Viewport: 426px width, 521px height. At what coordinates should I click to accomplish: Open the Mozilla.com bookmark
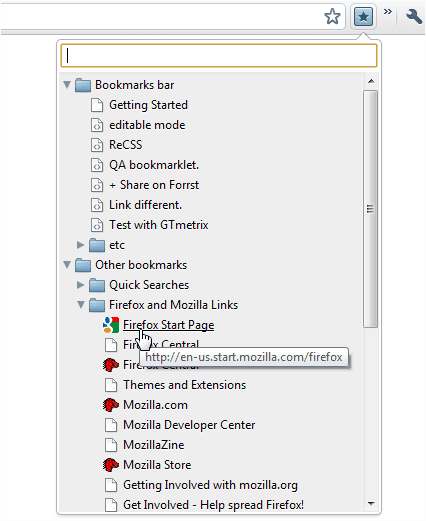tap(155, 405)
